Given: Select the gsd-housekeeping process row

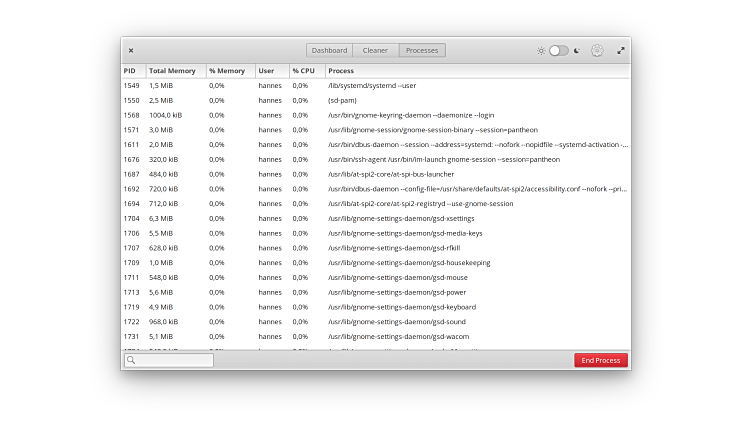Looking at the screenshot, I should (409, 263).
